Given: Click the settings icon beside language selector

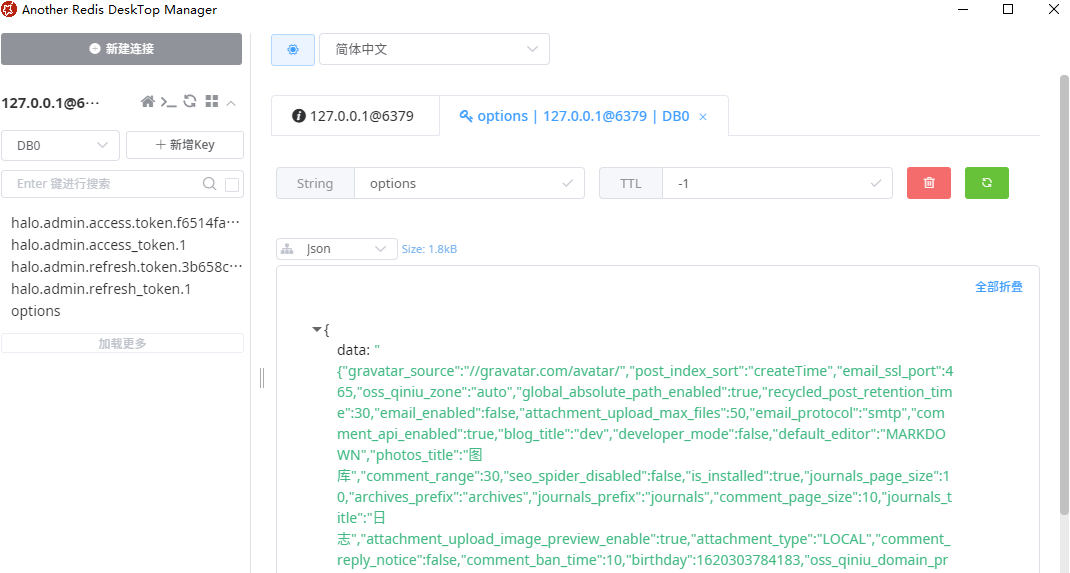Looking at the screenshot, I should pos(293,49).
